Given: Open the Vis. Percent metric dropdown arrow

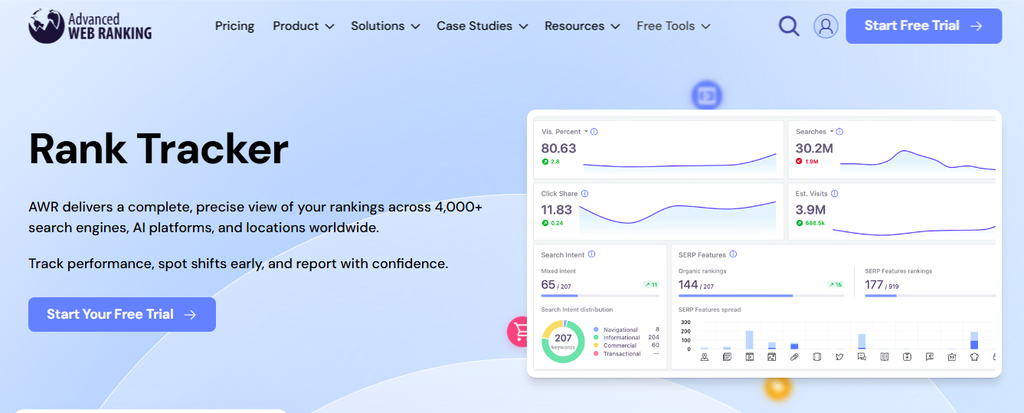Looking at the screenshot, I should (586, 131).
